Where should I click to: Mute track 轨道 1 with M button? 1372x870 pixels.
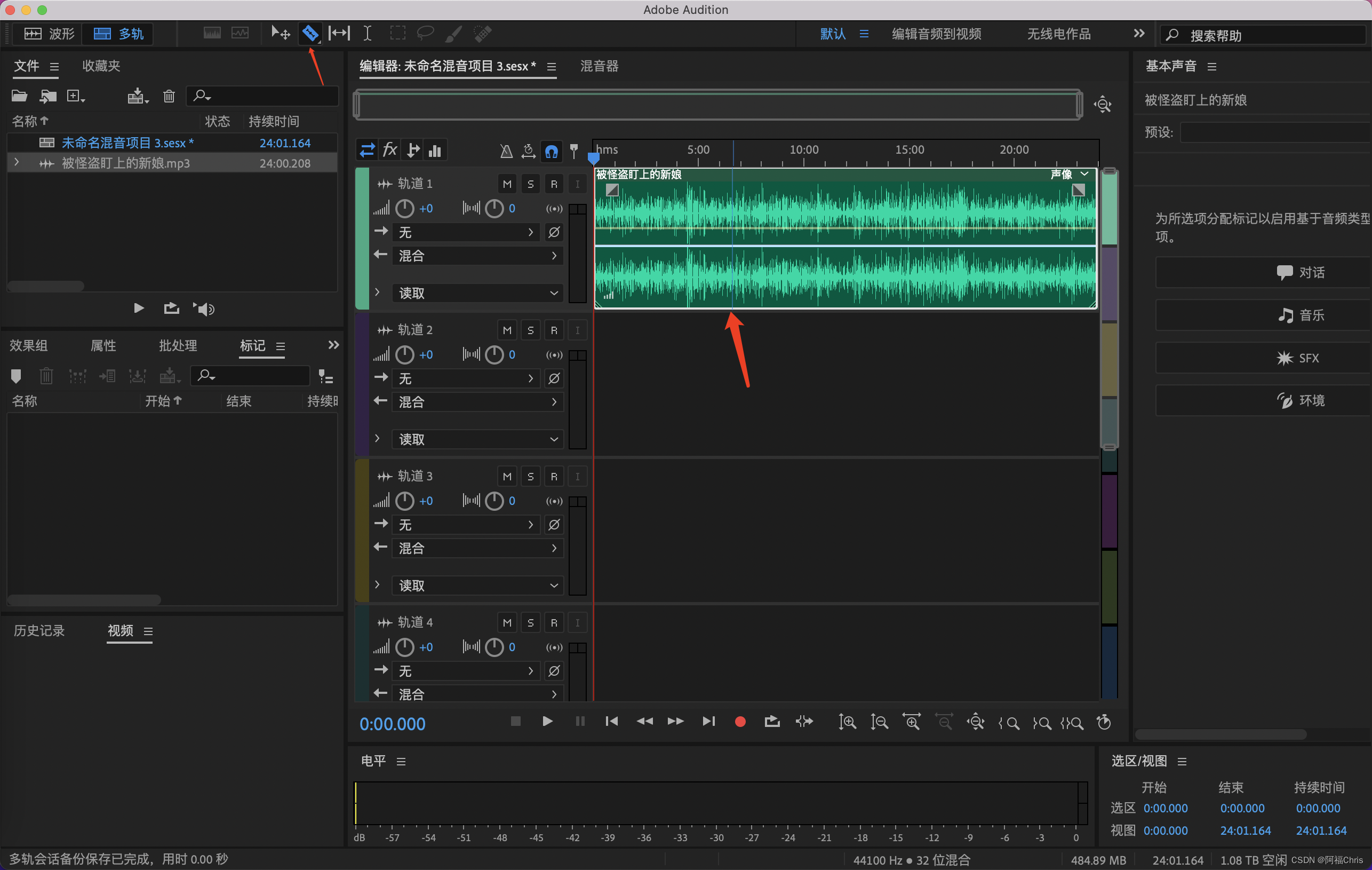point(507,184)
